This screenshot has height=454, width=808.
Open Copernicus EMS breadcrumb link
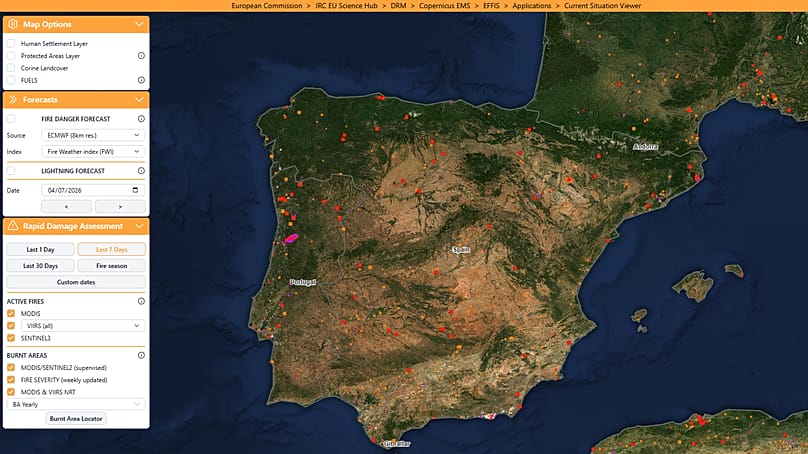pos(445,6)
